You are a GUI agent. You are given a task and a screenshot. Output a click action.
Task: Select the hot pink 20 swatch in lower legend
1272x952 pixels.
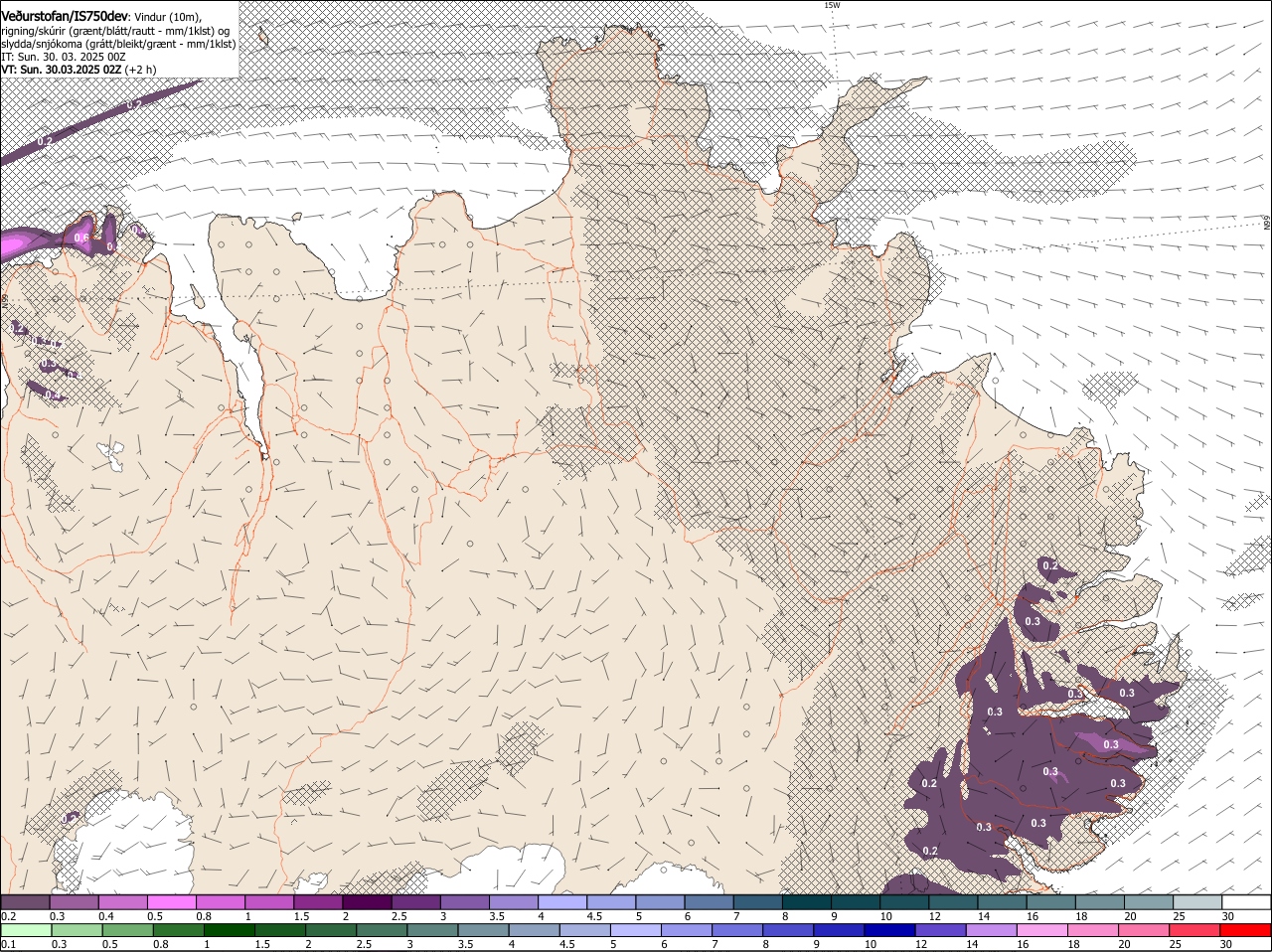tap(1144, 930)
